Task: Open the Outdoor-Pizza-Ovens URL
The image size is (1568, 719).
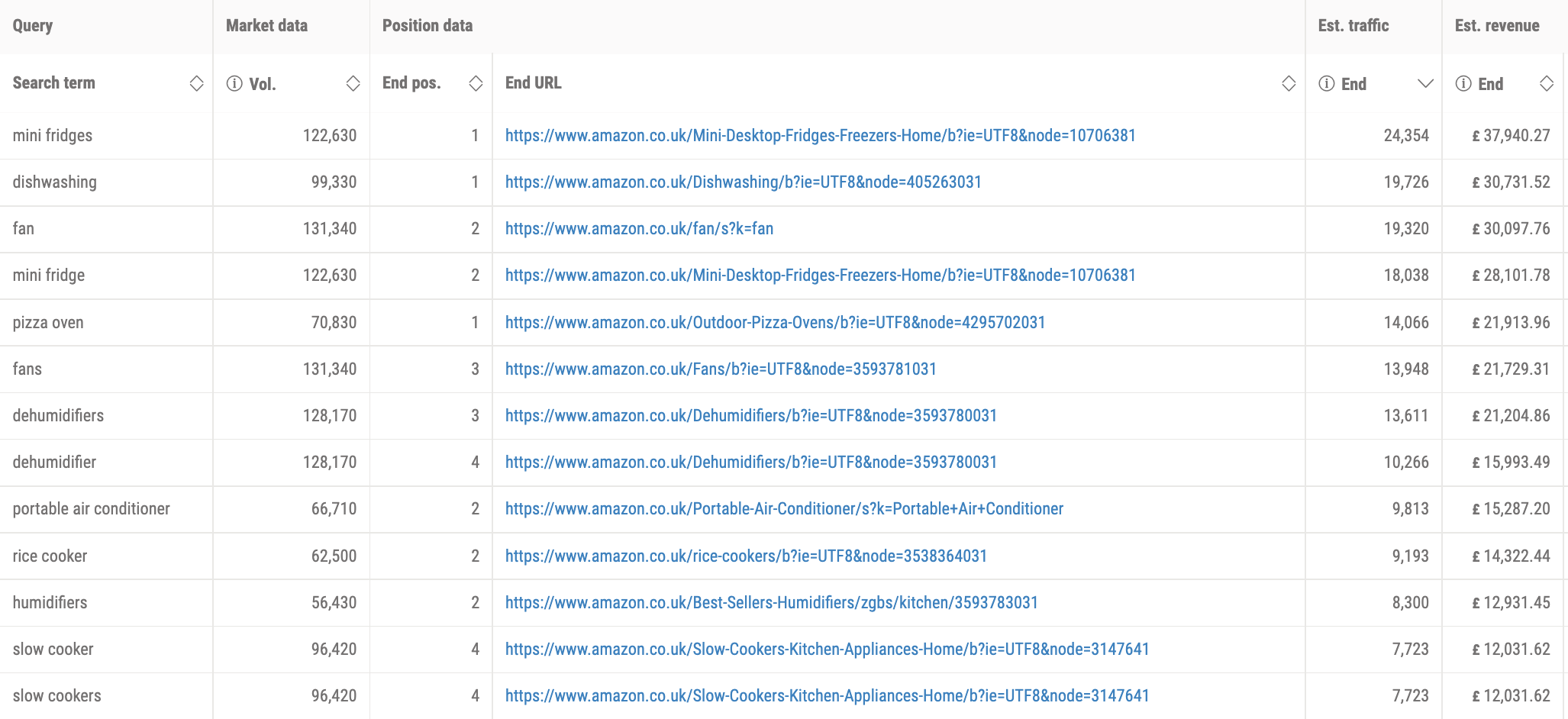Action: click(776, 323)
